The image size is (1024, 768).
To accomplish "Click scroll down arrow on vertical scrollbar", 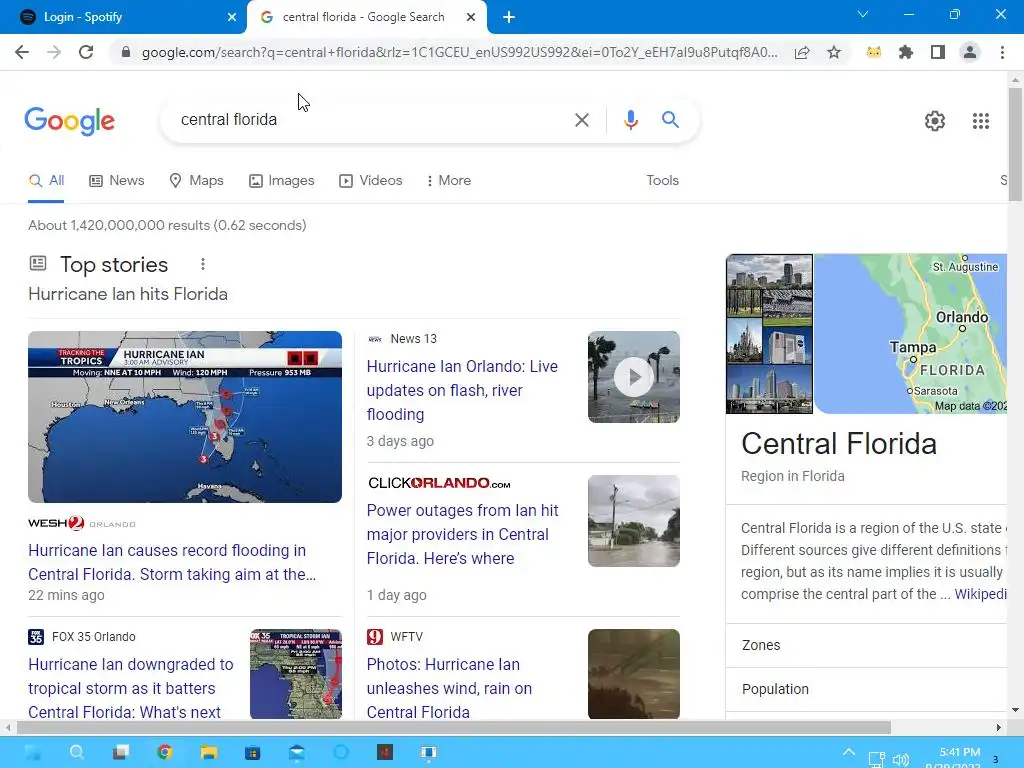I will pyautogui.click(x=1015, y=710).
